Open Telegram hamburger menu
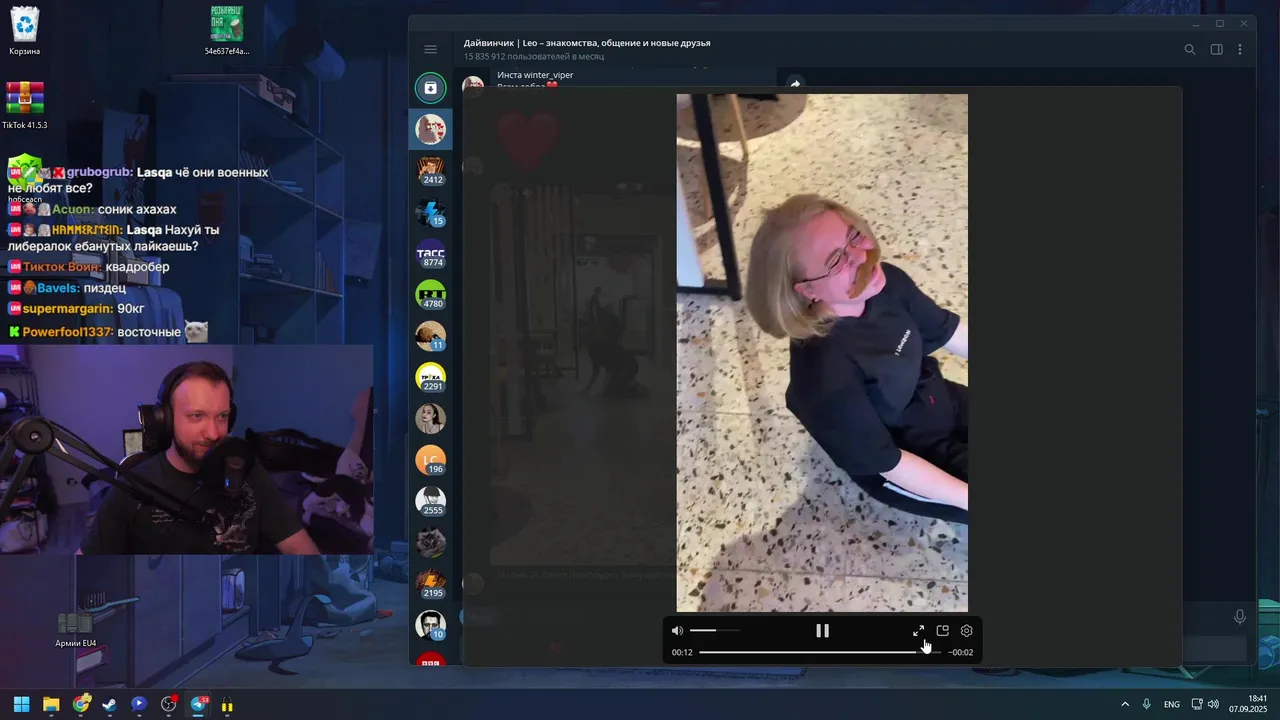 430,49
